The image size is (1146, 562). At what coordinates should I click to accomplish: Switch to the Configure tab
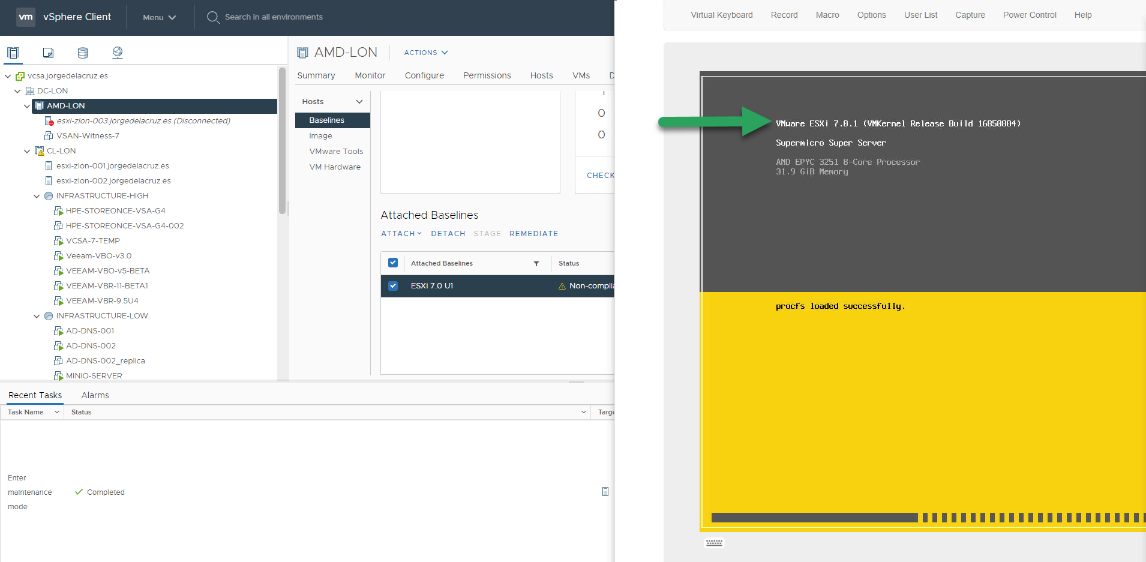[x=424, y=75]
